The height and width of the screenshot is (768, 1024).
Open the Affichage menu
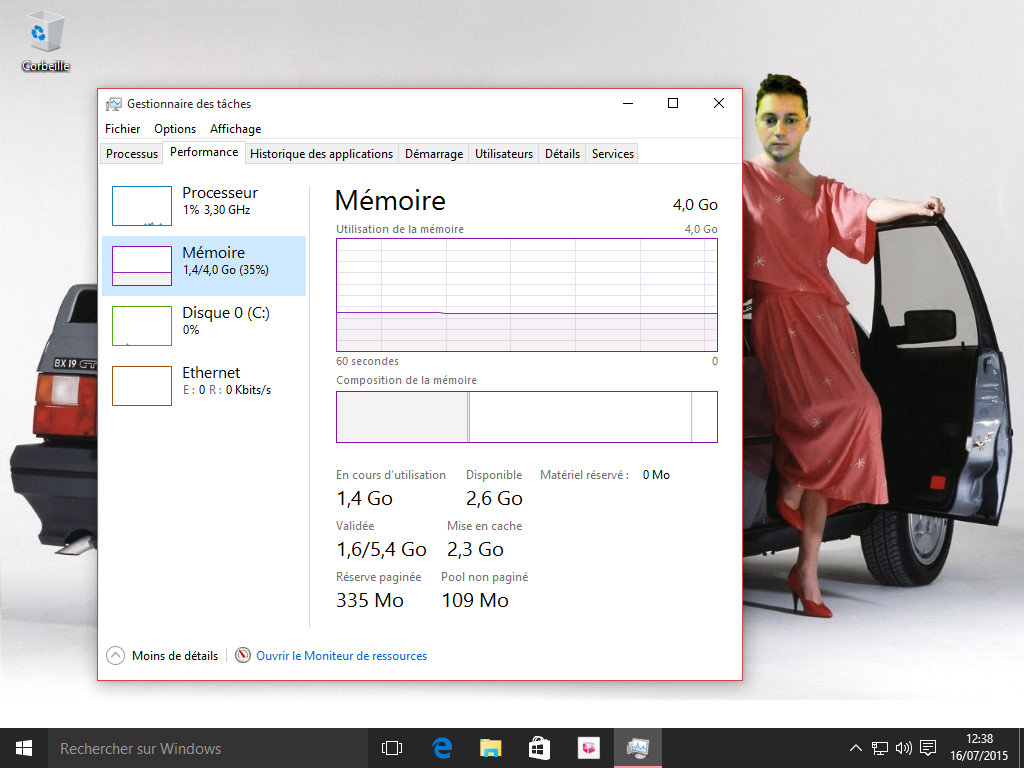[235, 129]
